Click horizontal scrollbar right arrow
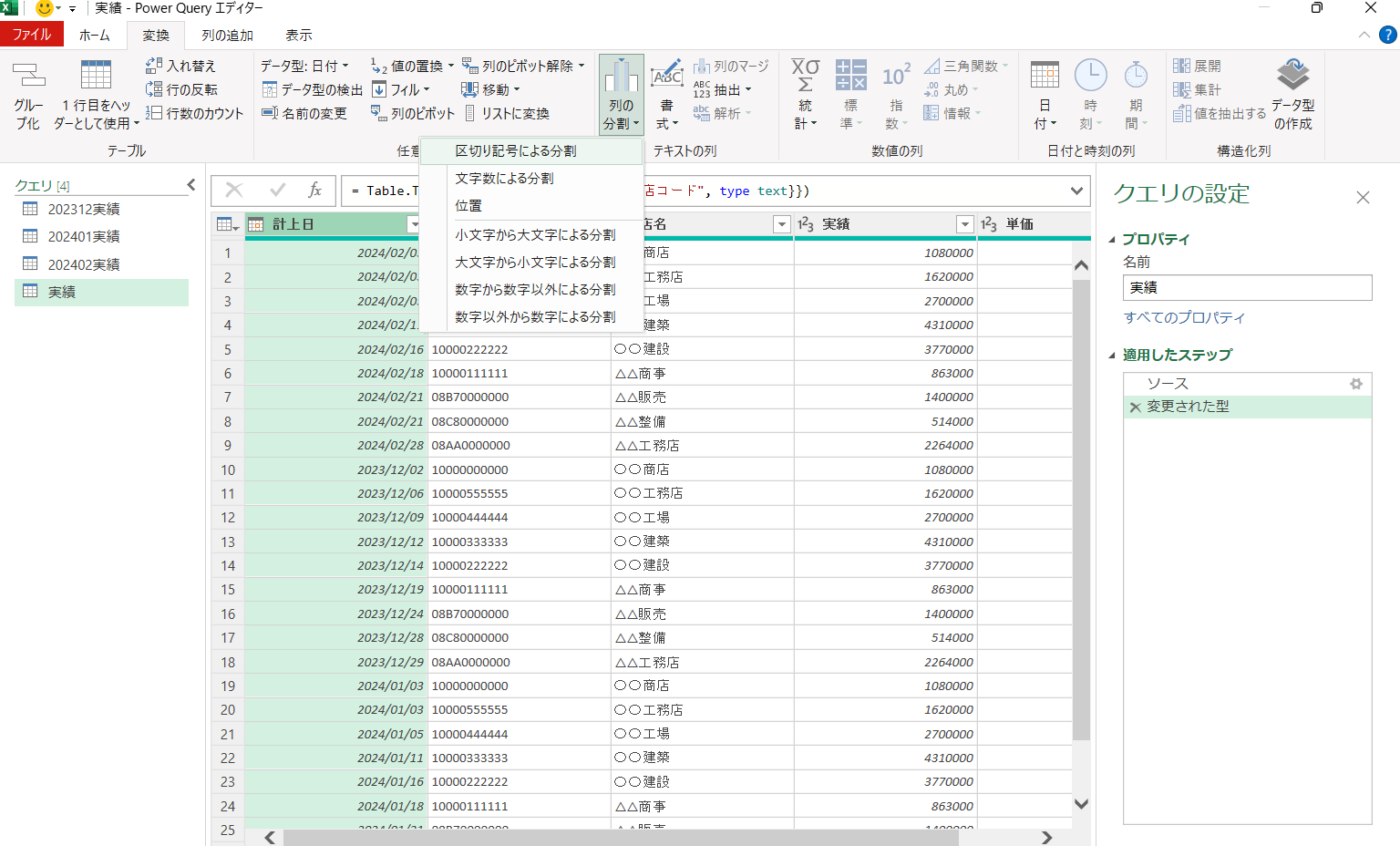This screenshot has width=1400, height=846. tap(1046, 837)
